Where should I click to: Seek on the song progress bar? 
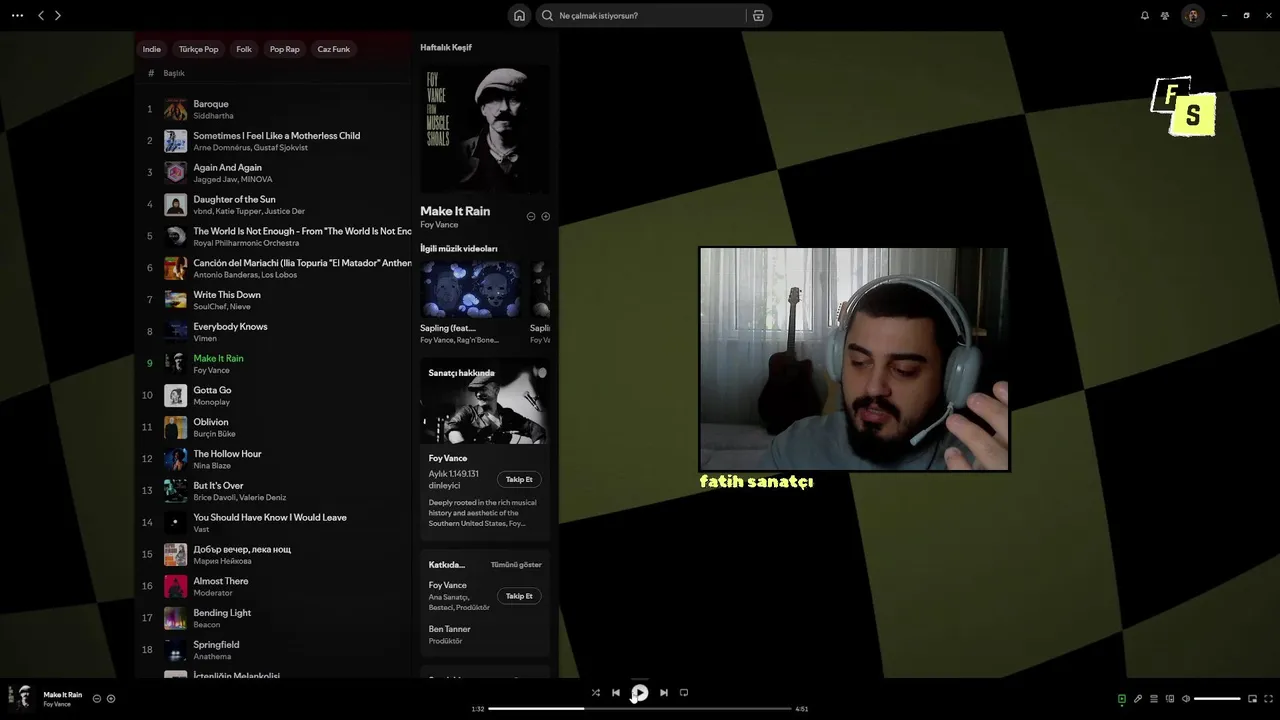pos(640,709)
